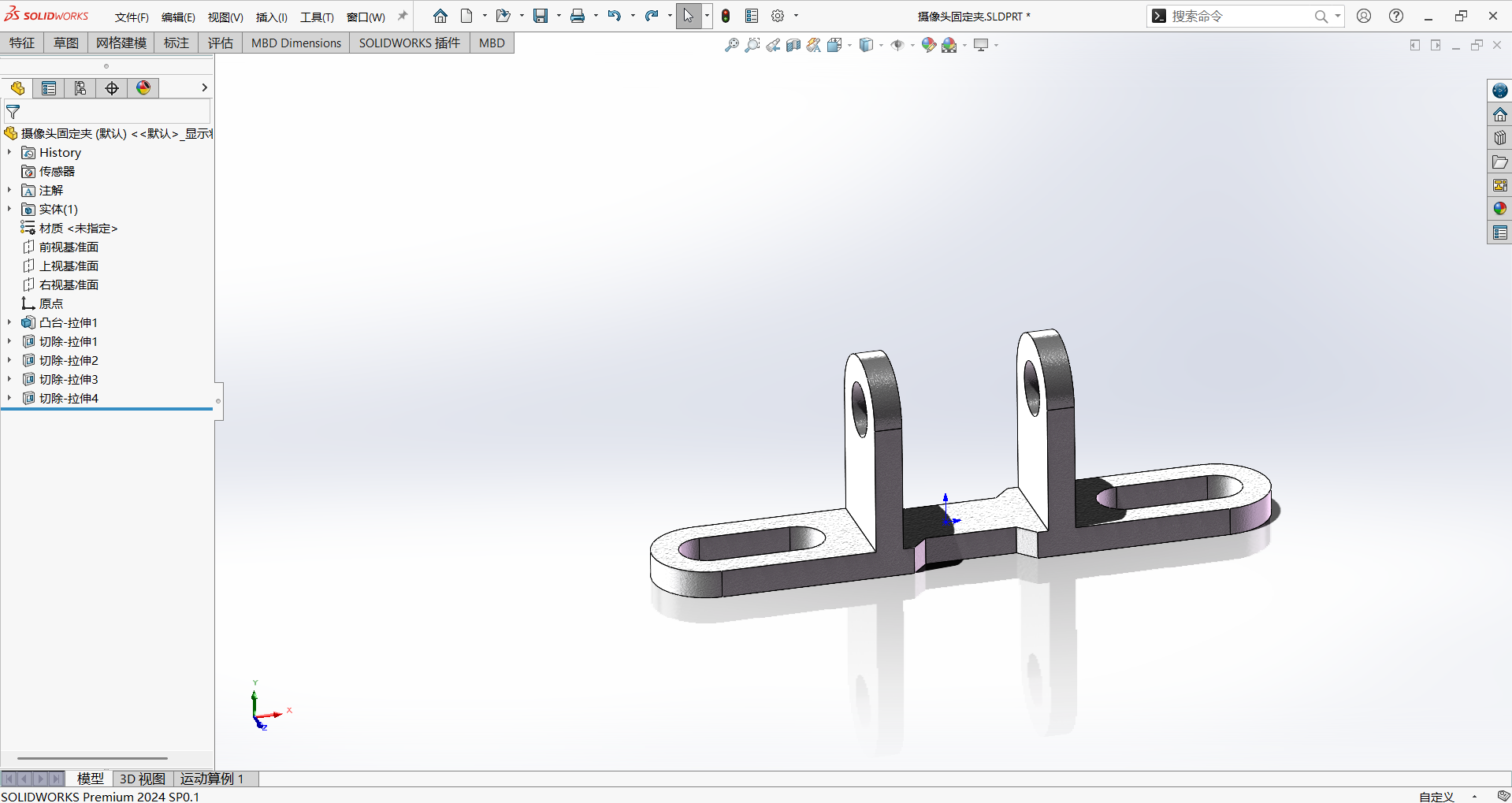Image resolution: width=1512 pixels, height=803 pixels.
Task: Activate the Select cursor tool
Action: (689, 16)
